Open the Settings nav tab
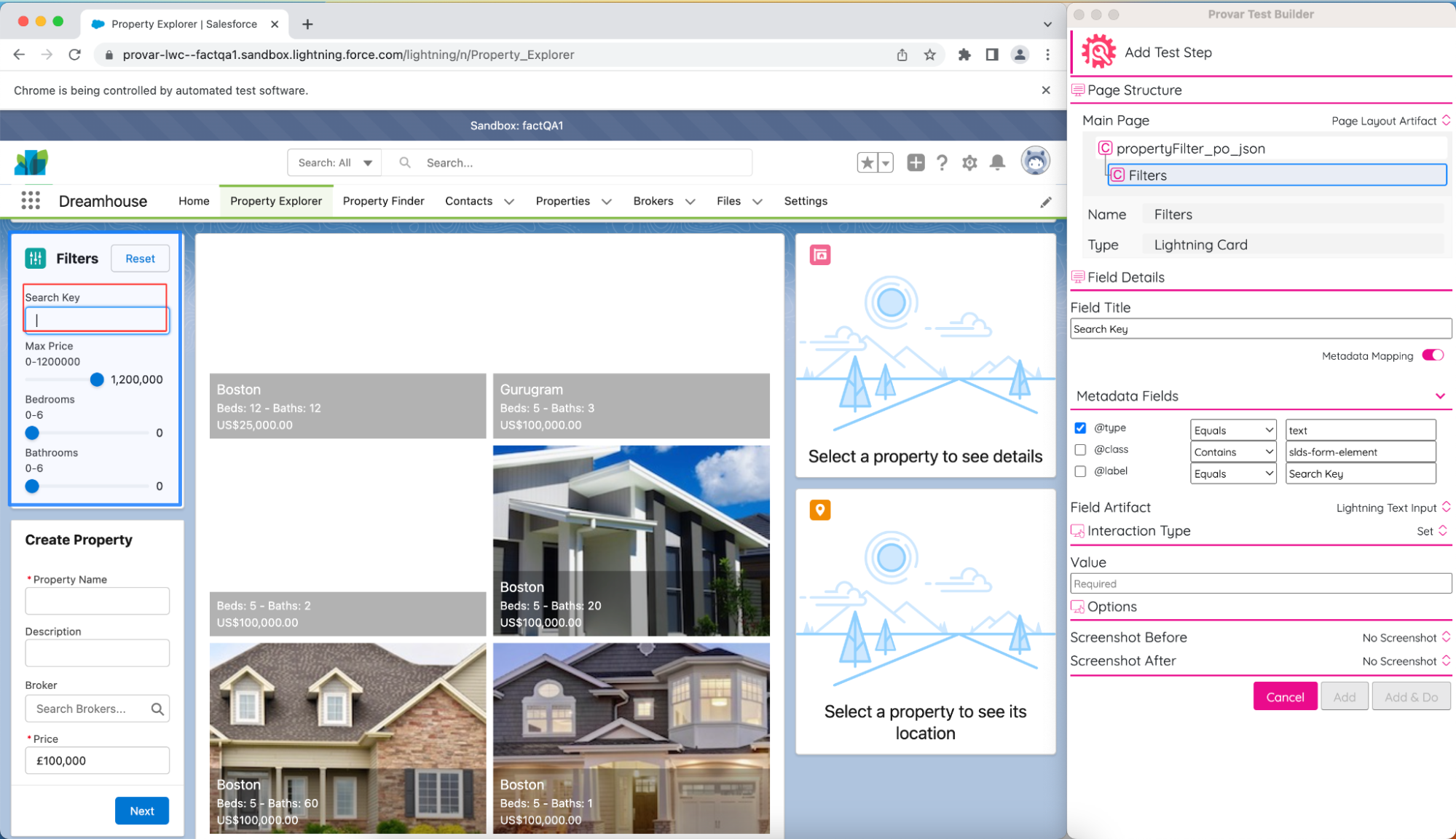 click(806, 201)
